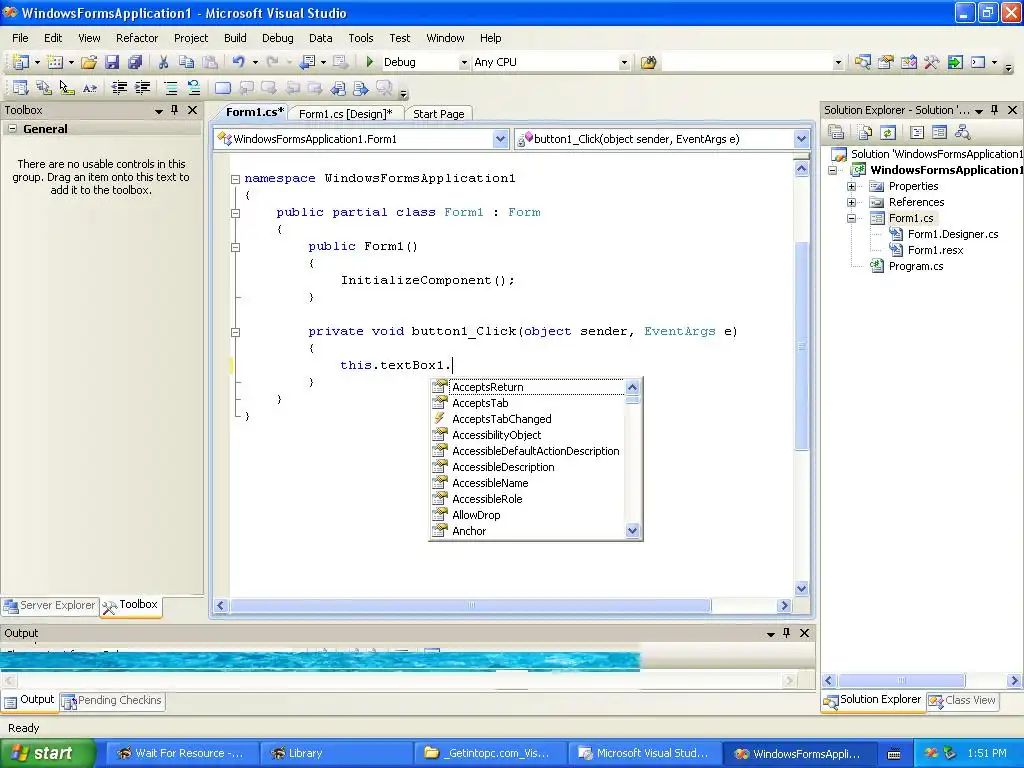The image size is (1024, 768).
Task: Click the View Class Diagram icon
Action: 962,133
